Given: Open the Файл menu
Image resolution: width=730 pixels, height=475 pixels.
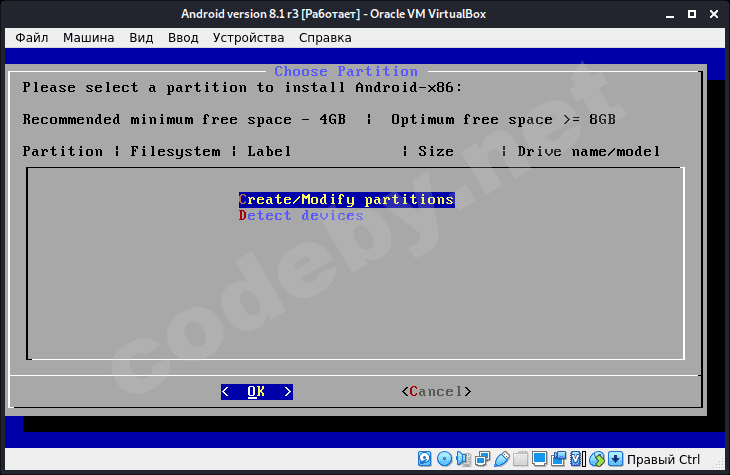Looking at the screenshot, I should pyautogui.click(x=32, y=38).
